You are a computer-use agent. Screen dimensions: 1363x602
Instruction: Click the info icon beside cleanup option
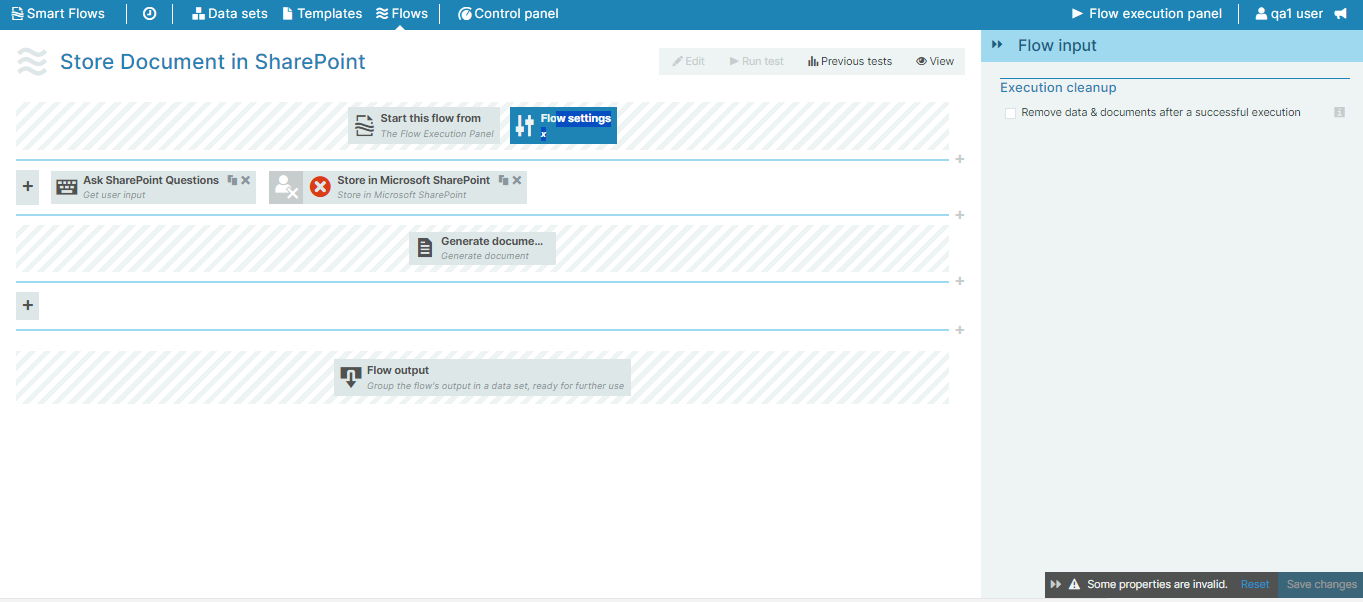point(1339,113)
